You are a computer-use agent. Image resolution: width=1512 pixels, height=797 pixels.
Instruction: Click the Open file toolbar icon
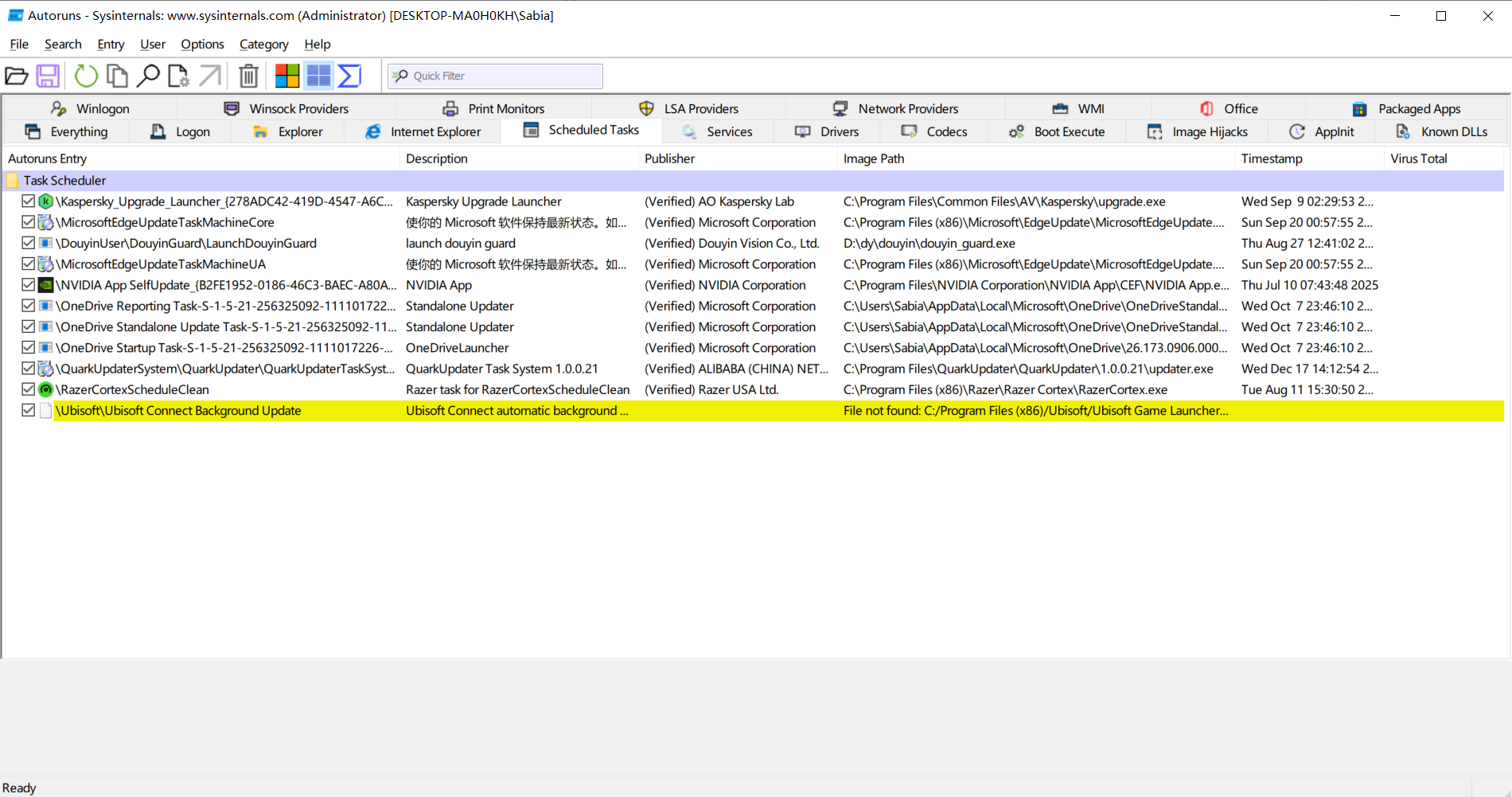[17, 76]
